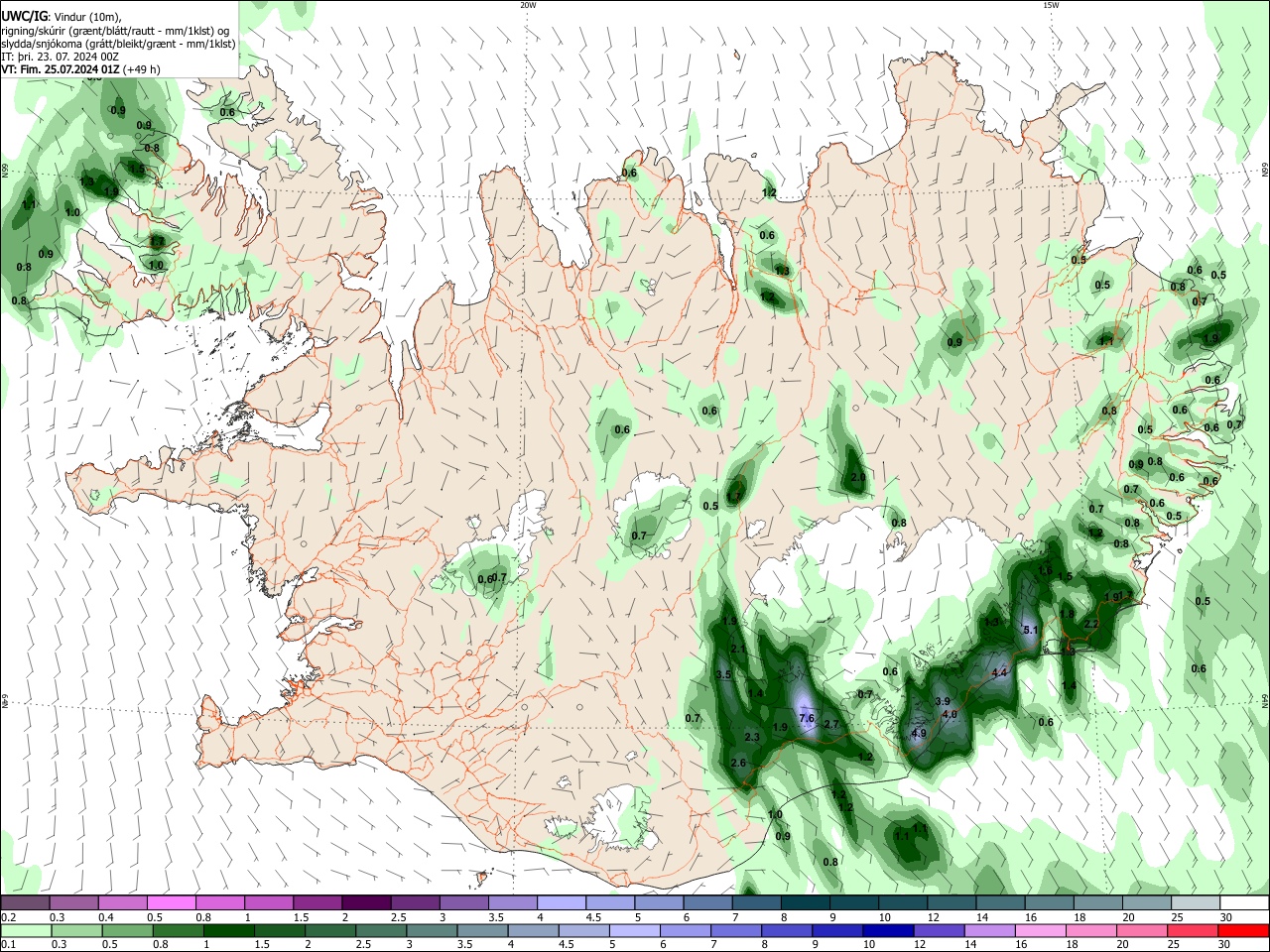Image resolution: width=1270 pixels, height=952 pixels.
Task: Click the lilac swatch between 14 and 16
Action: [989, 931]
